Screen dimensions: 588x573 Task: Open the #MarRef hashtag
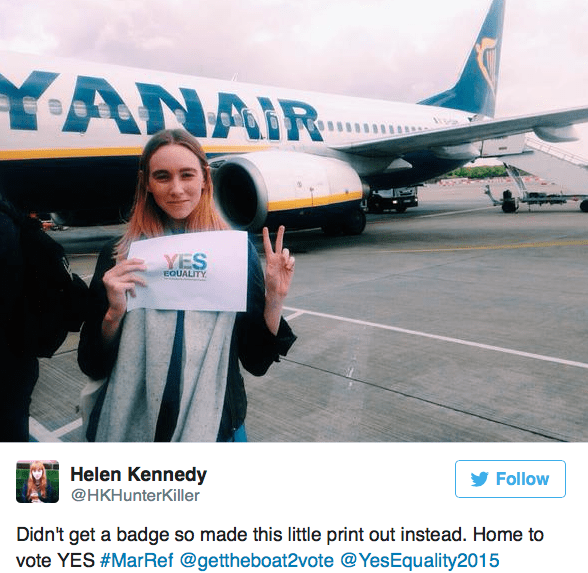pyautogui.click(x=137, y=561)
